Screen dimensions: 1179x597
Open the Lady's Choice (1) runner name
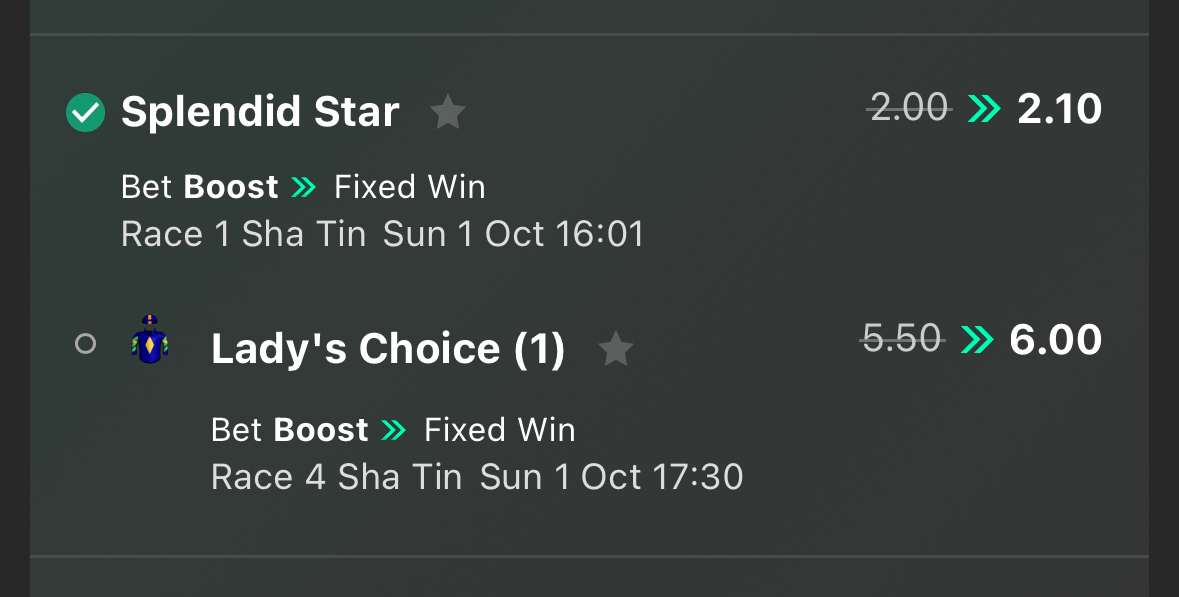pos(388,349)
